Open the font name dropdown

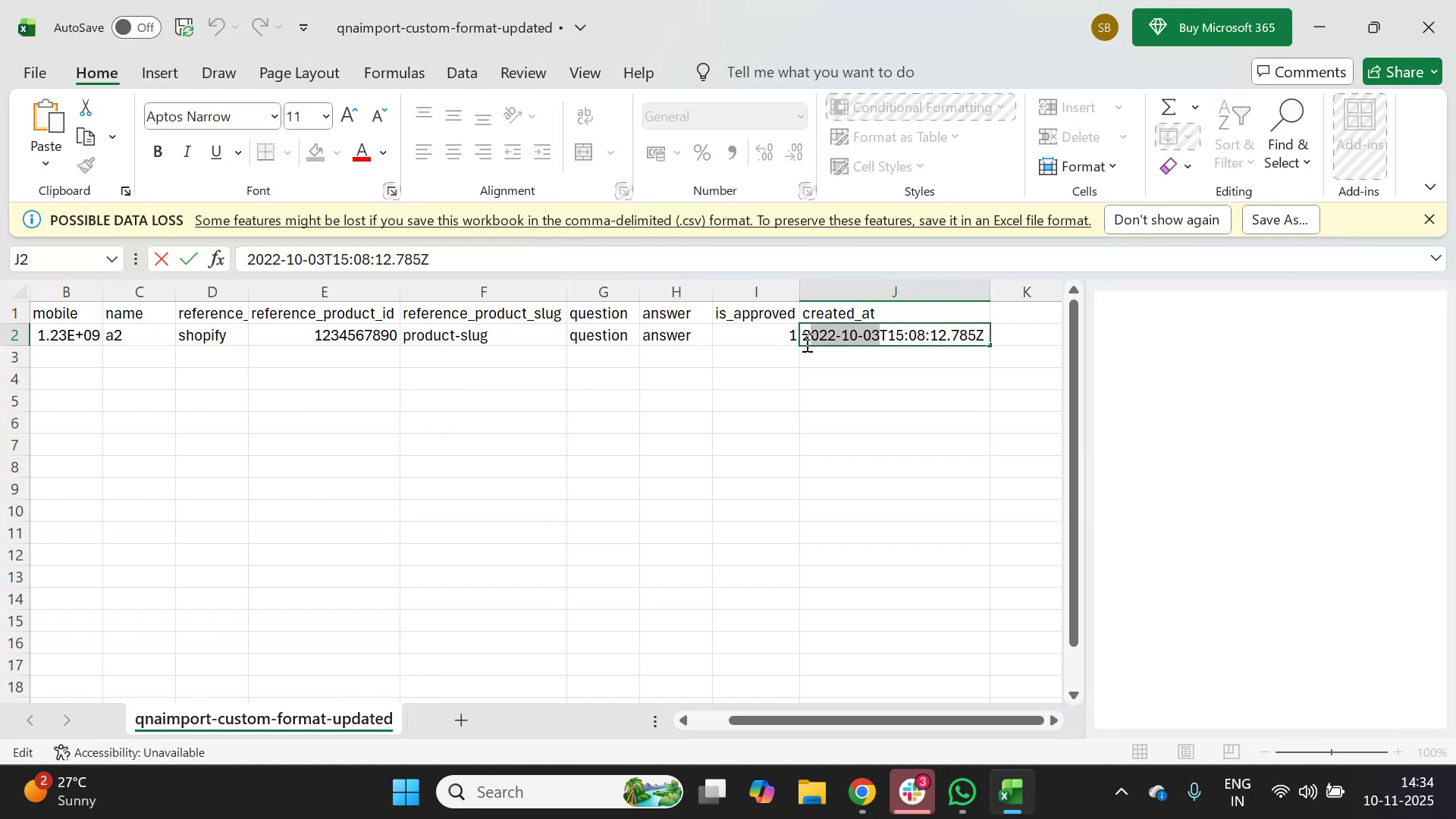(x=274, y=116)
